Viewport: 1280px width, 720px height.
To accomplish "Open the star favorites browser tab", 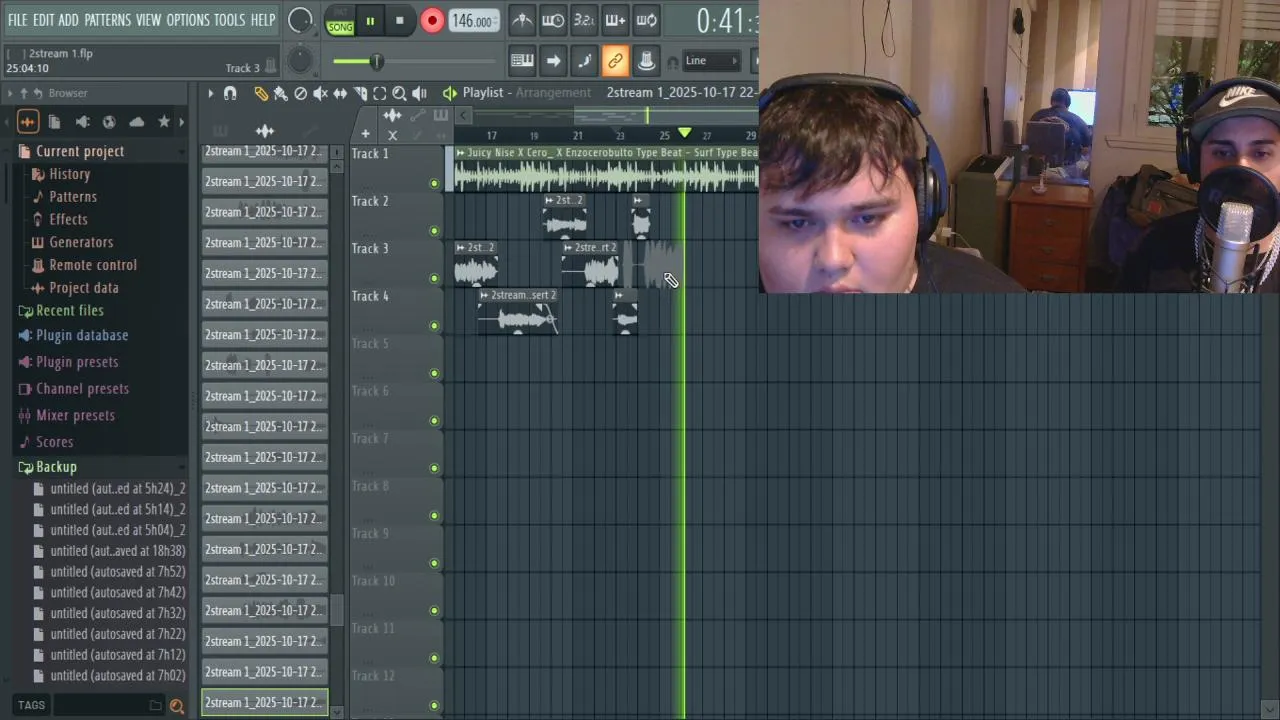I will tap(164, 122).
